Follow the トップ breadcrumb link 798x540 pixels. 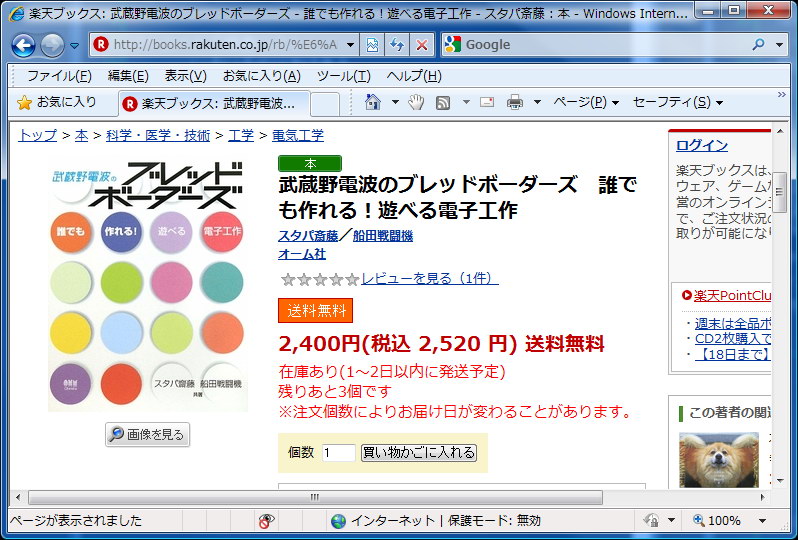(x=38, y=135)
